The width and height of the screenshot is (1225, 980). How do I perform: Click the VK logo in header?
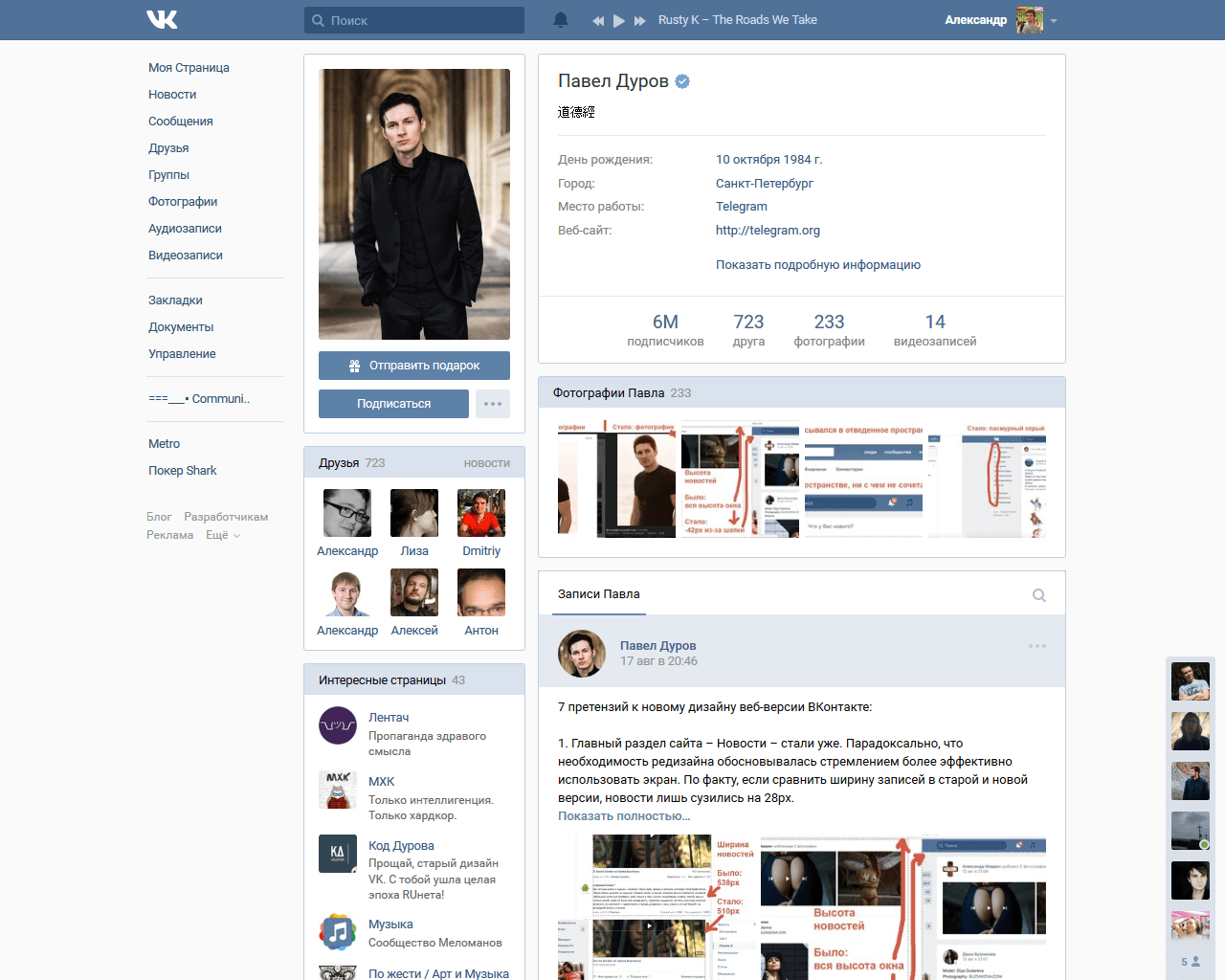[x=162, y=19]
